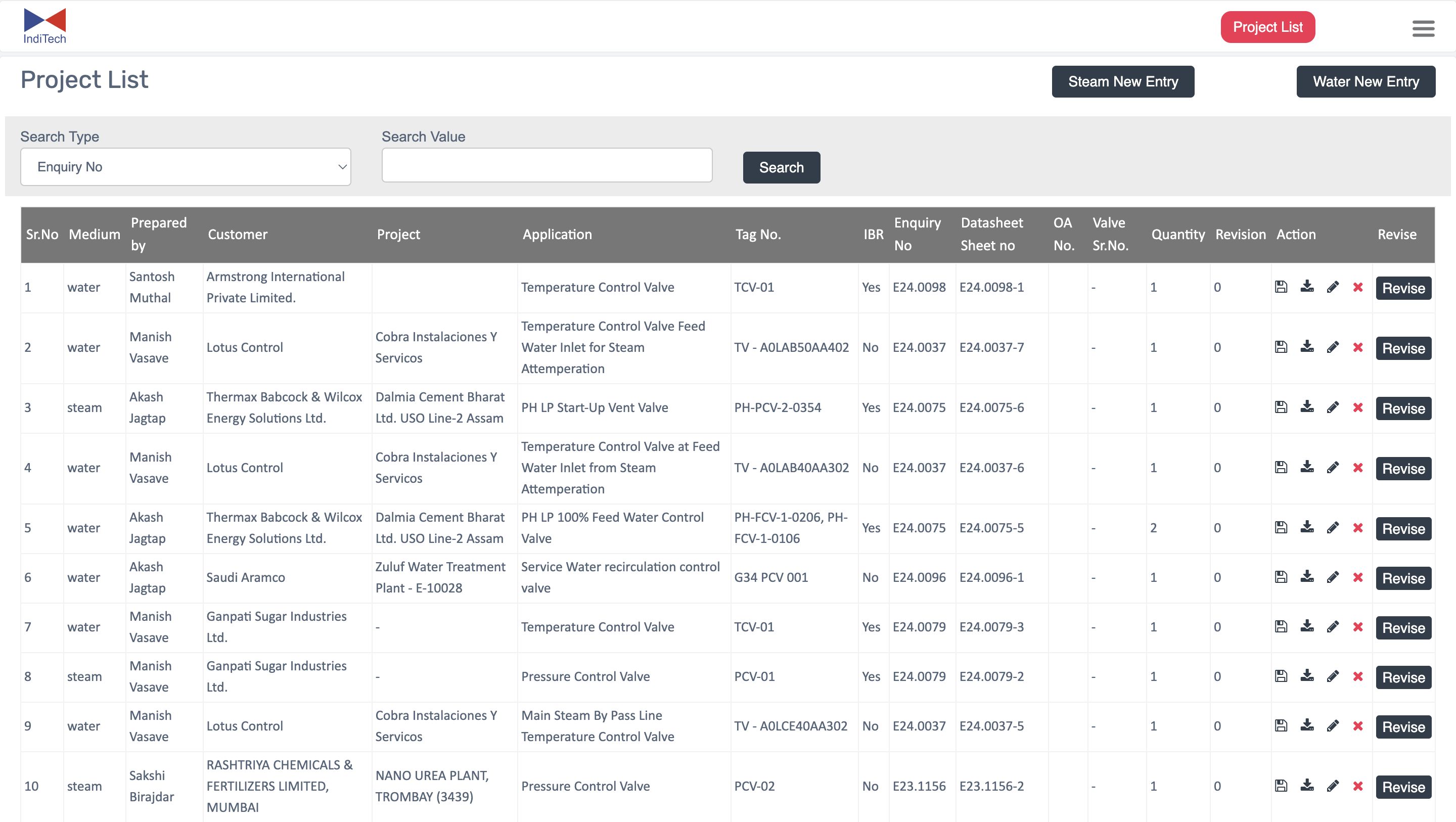
Task: Delete the E23.1156-2 entry
Action: [1357, 787]
